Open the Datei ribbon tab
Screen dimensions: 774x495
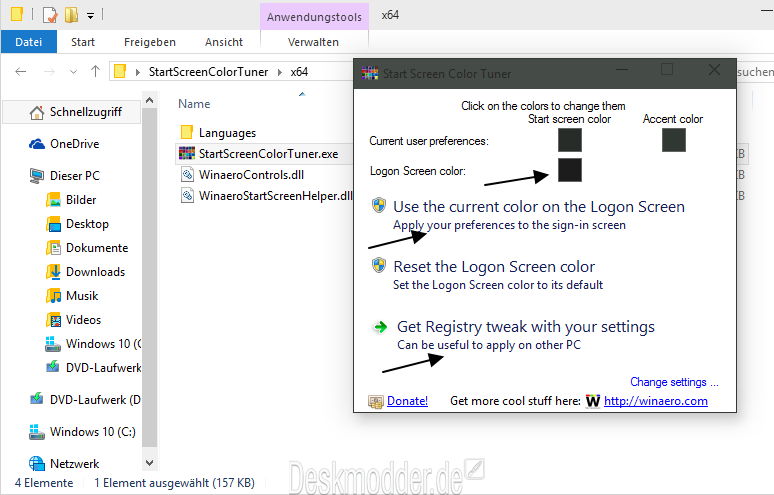(x=29, y=42)
